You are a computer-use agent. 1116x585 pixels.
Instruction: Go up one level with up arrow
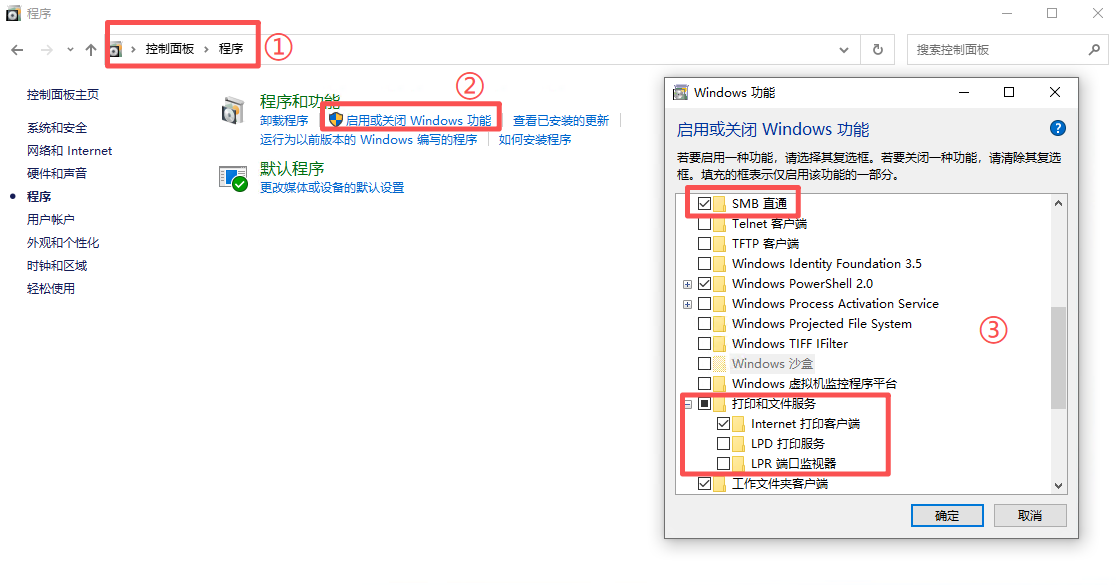click(90, 50)
